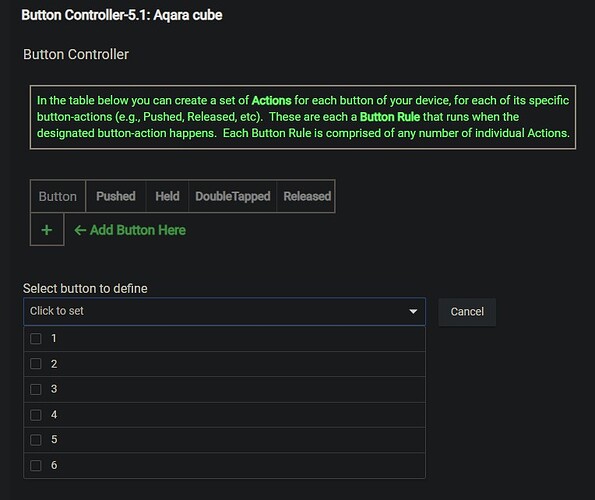Check the checkbox for button 1
Viewport: 595px width, 500px height.
click(x=36, y=338)
